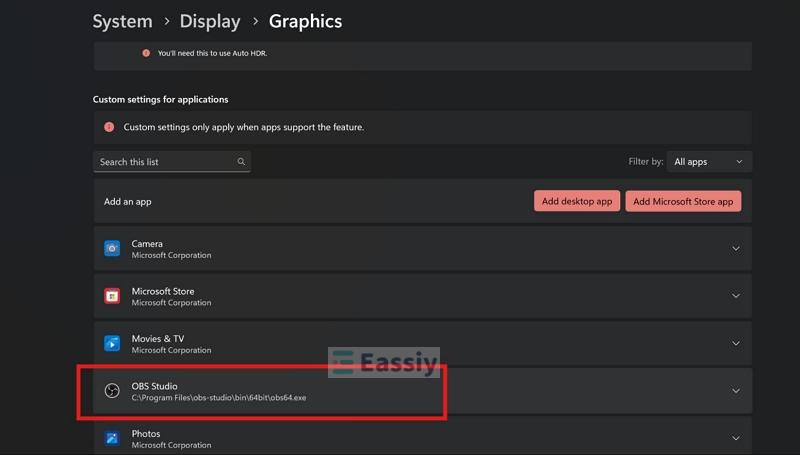Click the Microsoft Store label
Image resolution: width=800 pixels, height=455 pixels.
coord(163,291)
